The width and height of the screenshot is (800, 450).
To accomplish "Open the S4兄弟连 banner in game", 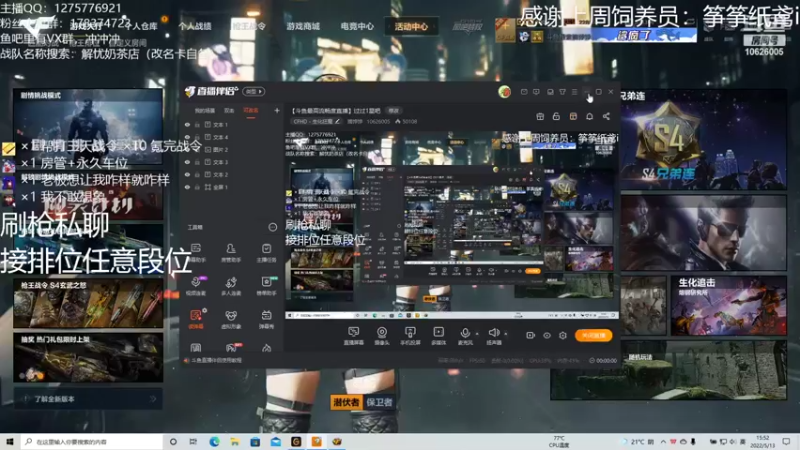I will tap(703, 140).
